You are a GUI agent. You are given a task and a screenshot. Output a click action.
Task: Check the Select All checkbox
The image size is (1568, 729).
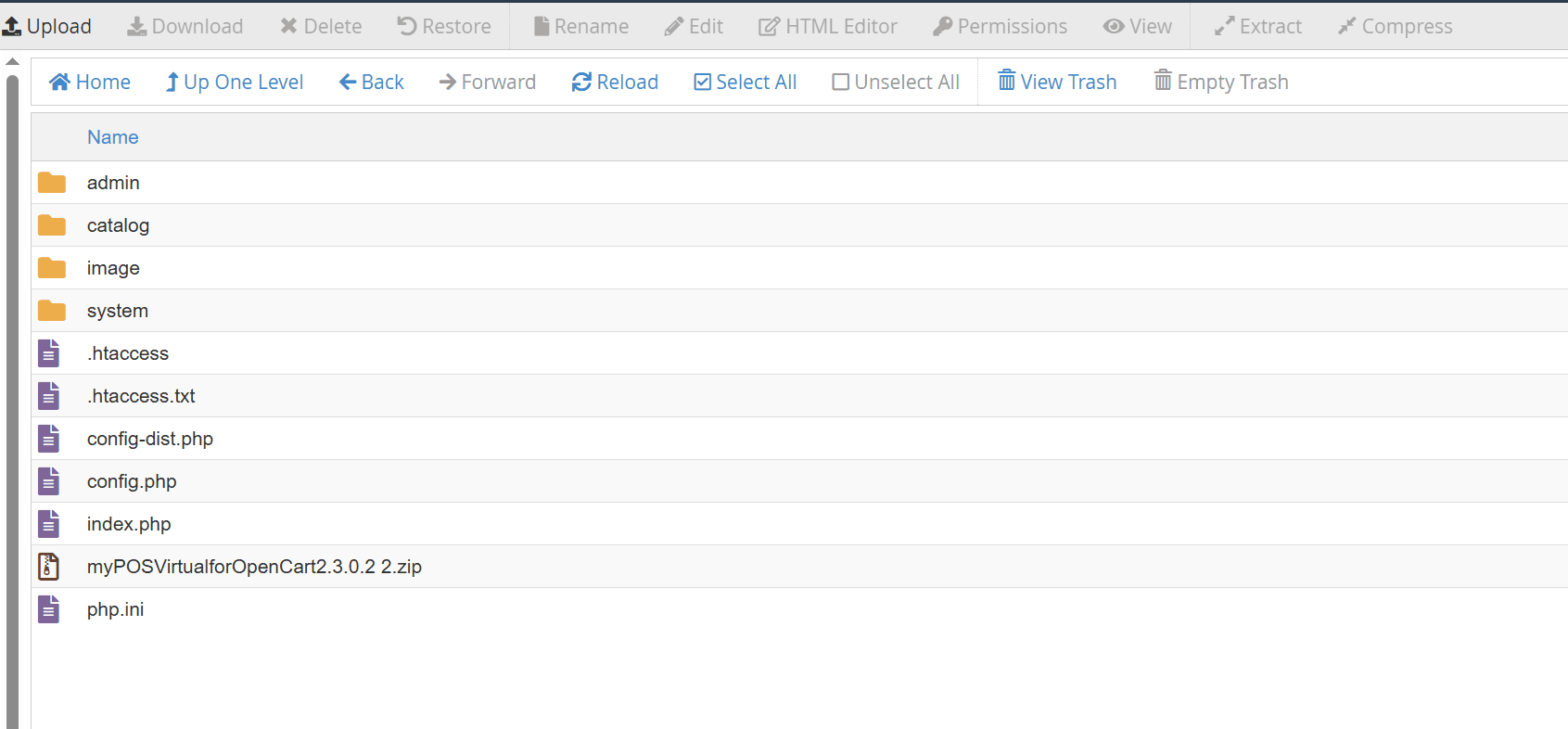coord(703,83)
